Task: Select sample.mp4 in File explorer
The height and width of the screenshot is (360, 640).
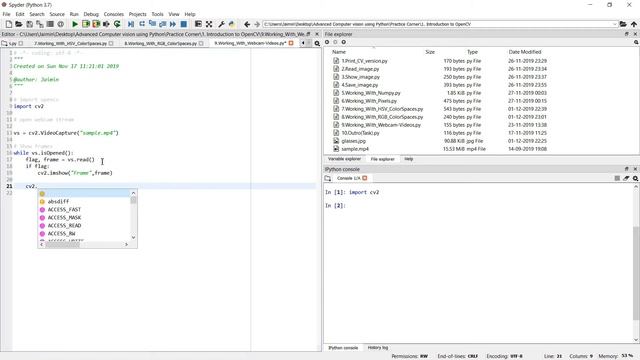Action: 355,149
